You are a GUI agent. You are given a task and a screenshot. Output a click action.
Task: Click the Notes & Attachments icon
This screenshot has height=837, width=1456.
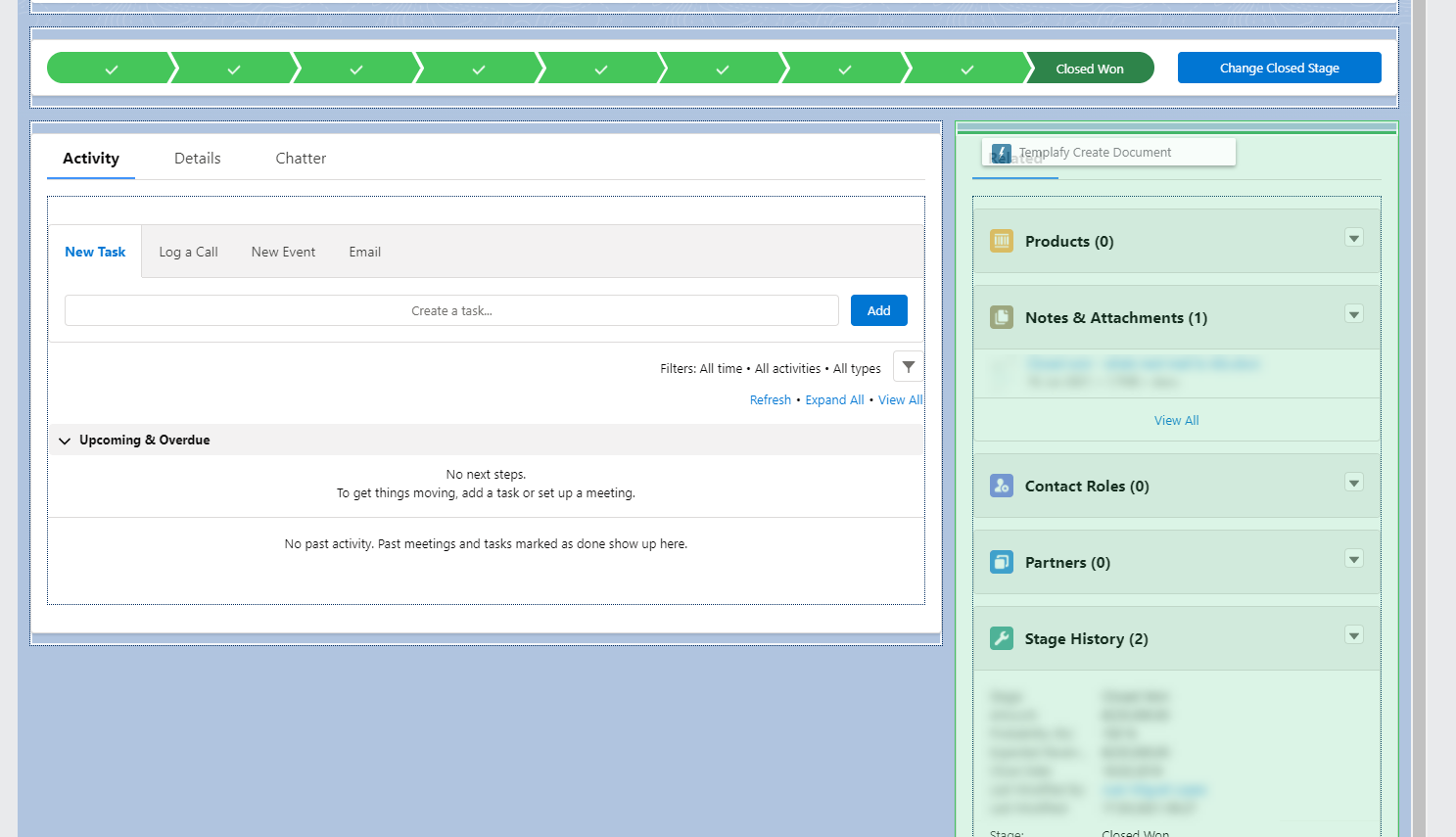pos(1002,317)
